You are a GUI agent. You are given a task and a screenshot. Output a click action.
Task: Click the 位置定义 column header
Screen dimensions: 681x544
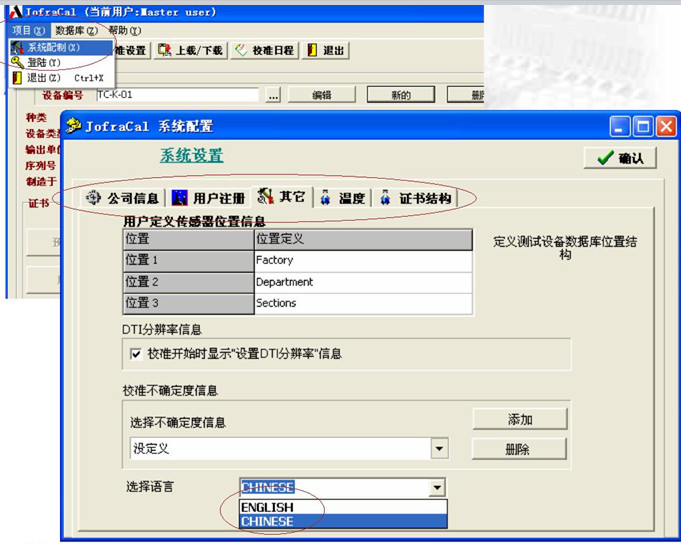pyautogui.click(x=363, y=239)
